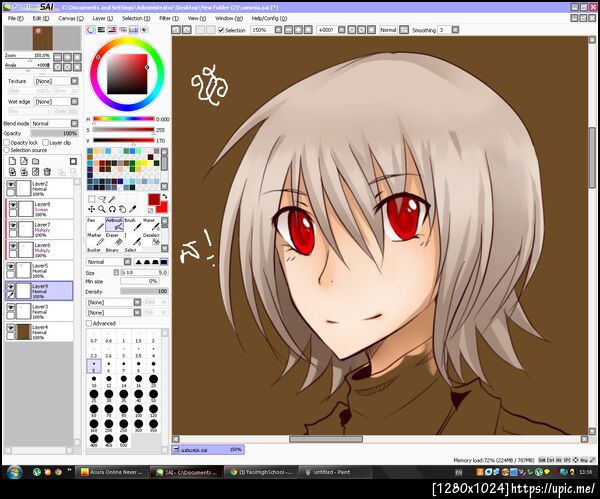
Task: Choose the flat brush edge shape
Action: point(164,262)
